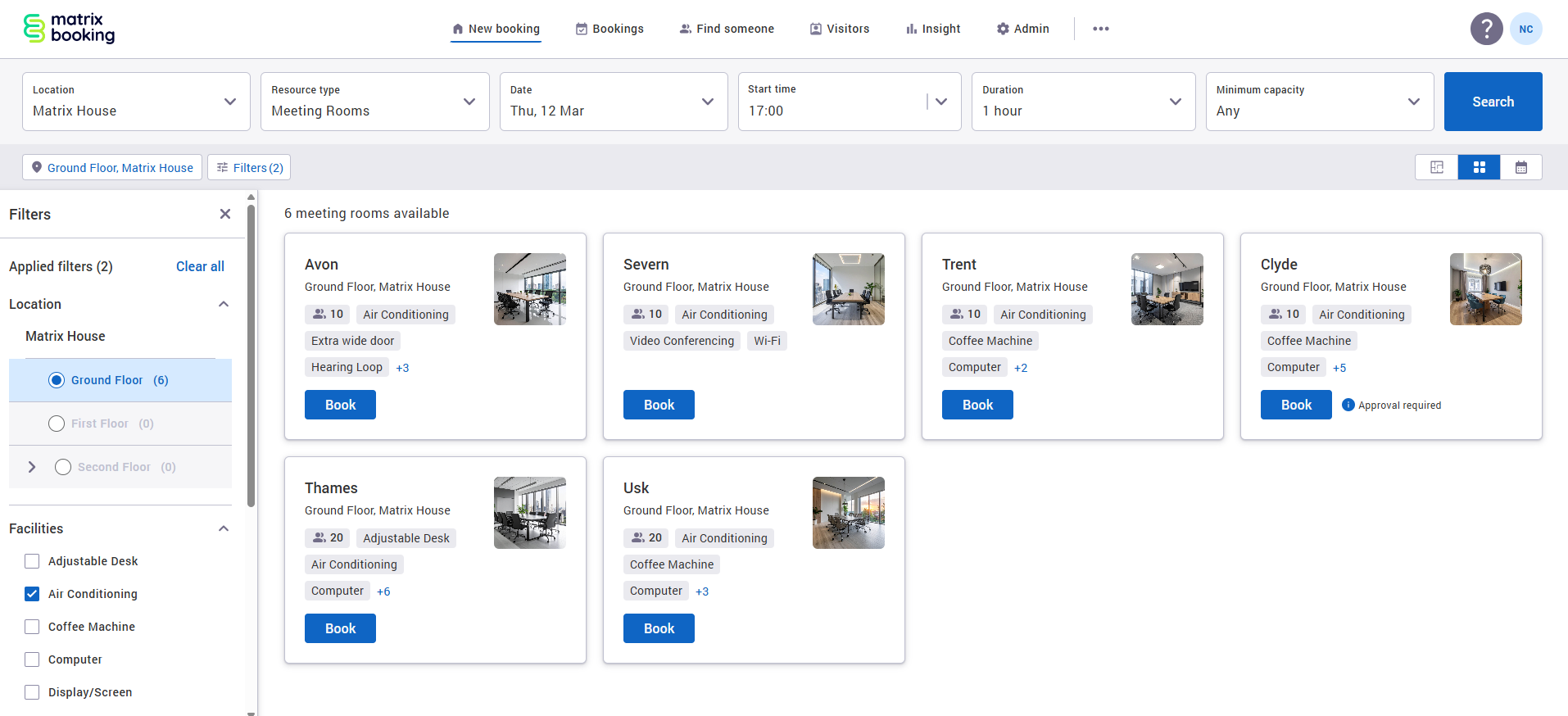The width and height of the screenshot is (1568, 716).
Task: Open the more options ellipsis menu
Action: tap(1100, 29)
